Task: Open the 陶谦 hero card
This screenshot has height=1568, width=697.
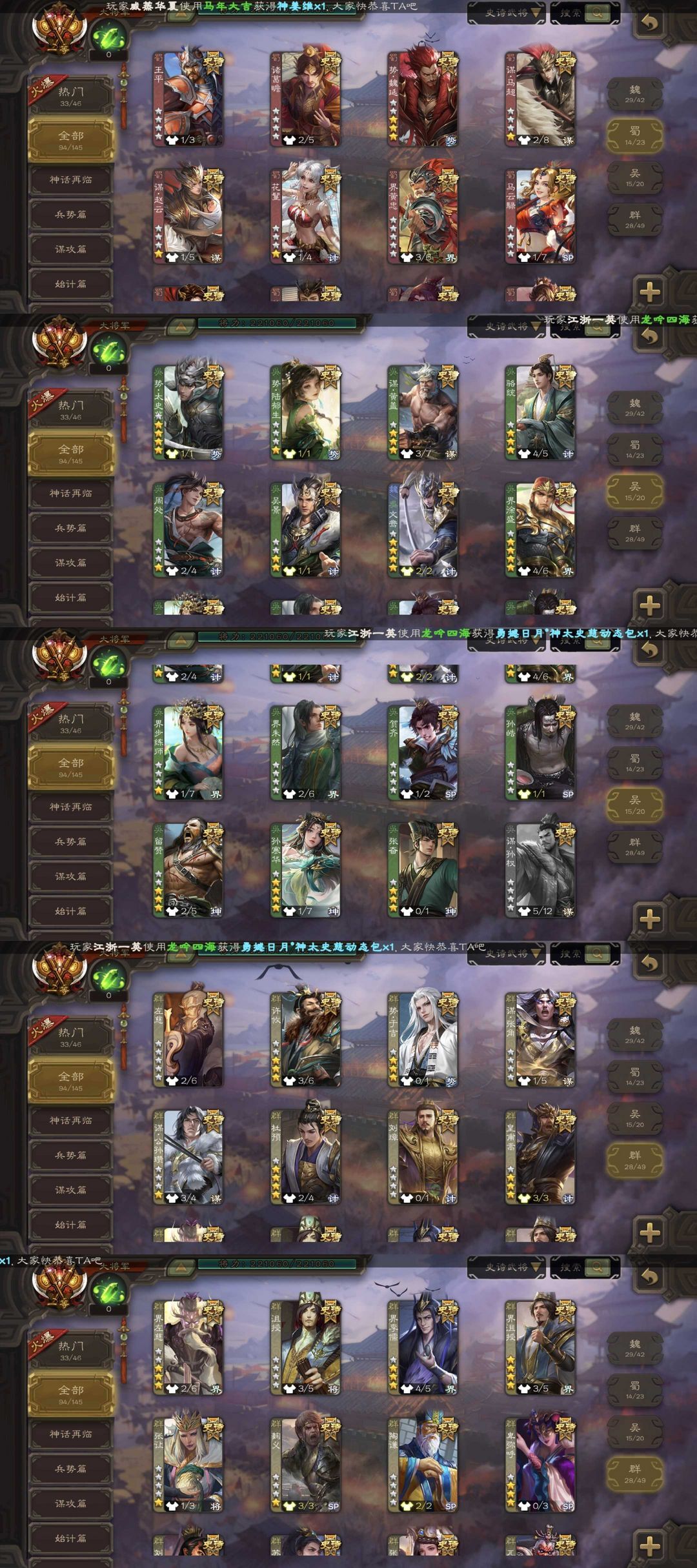Action: coord(423,1465)
